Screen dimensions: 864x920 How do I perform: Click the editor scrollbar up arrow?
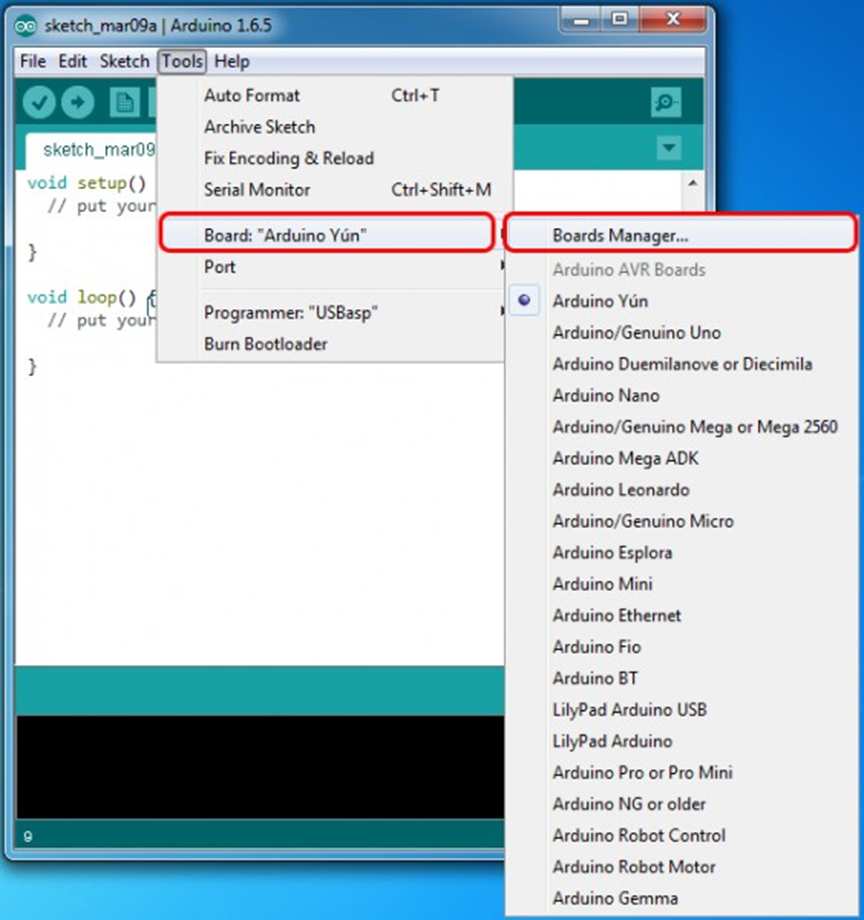[691, 184]
